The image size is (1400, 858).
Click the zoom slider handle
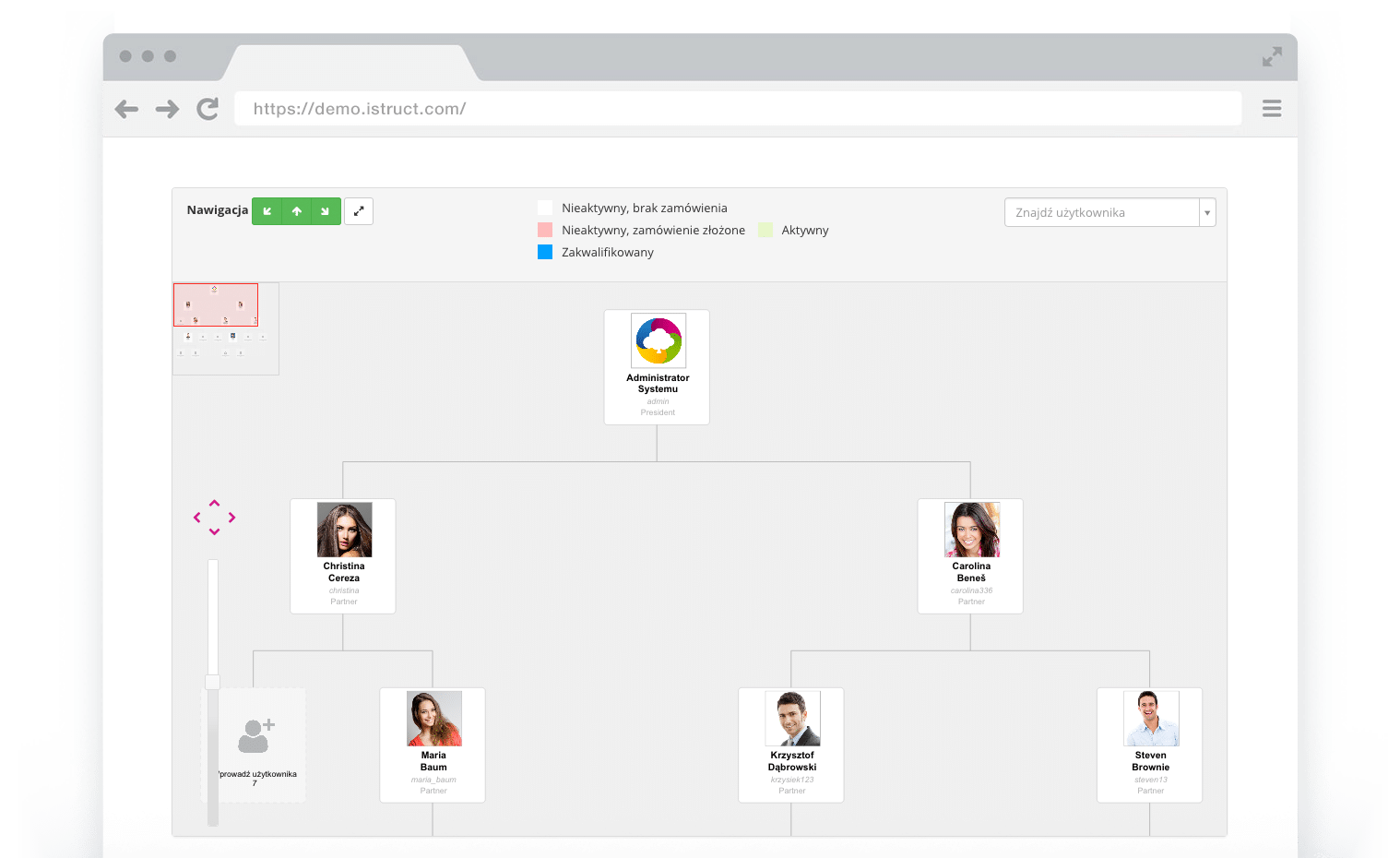pos(213,682)
